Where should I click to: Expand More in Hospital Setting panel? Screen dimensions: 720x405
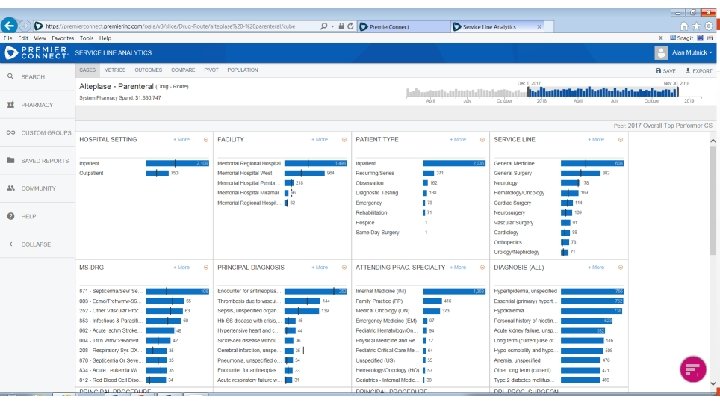[182, 139]
